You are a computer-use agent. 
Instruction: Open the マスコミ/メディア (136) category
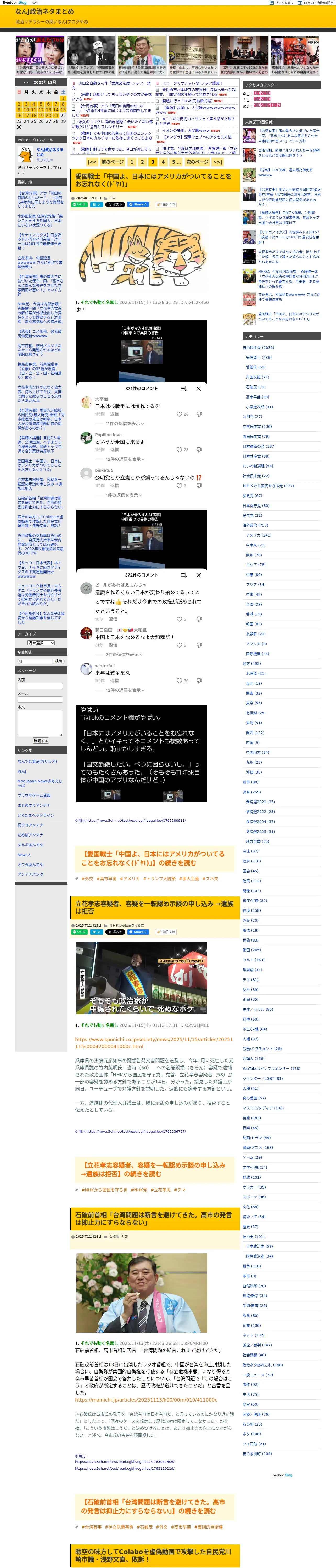click(x=264, y=1108)
